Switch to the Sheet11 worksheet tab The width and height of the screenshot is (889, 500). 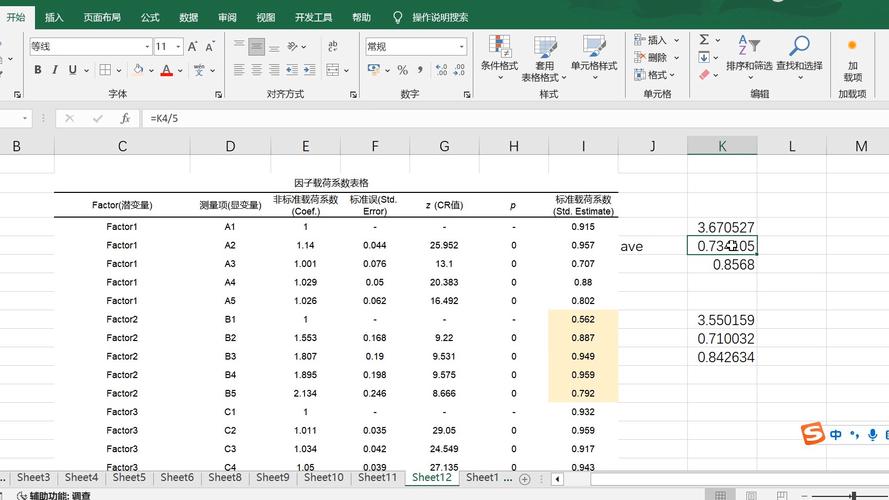377,478
